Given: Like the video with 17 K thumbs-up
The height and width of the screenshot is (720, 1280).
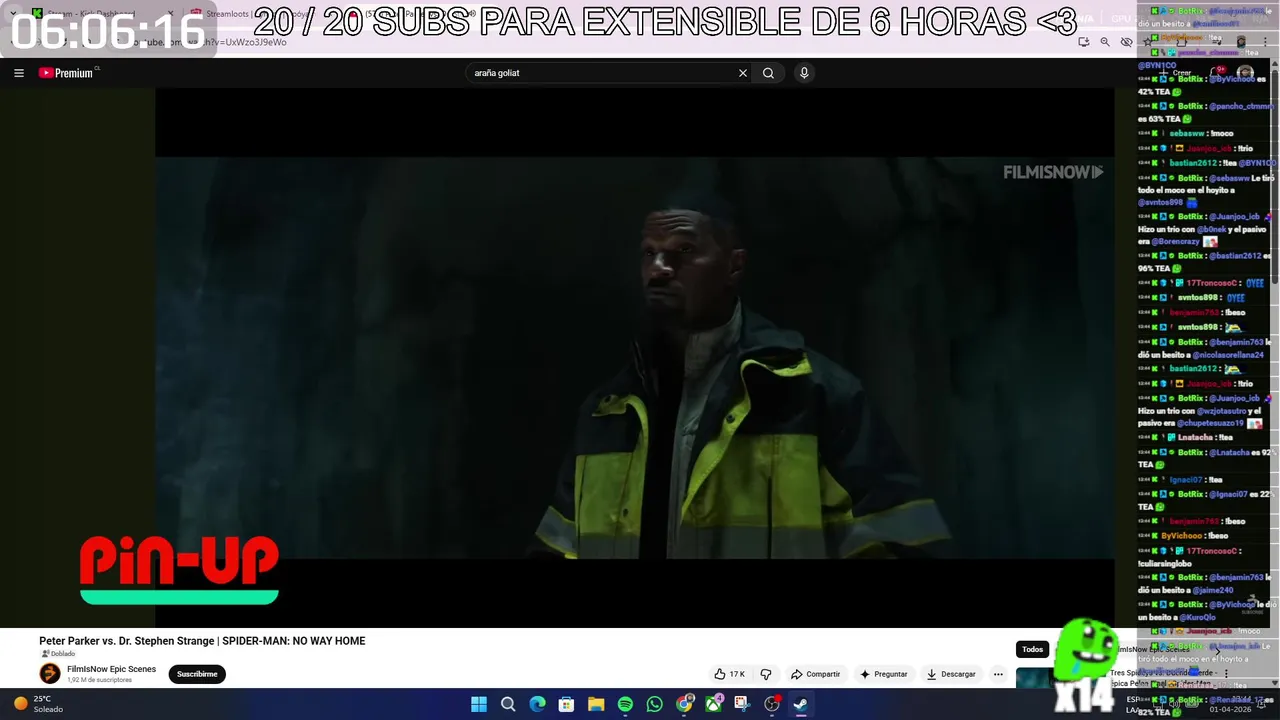Looking at the screenshot, I should 729,674.
